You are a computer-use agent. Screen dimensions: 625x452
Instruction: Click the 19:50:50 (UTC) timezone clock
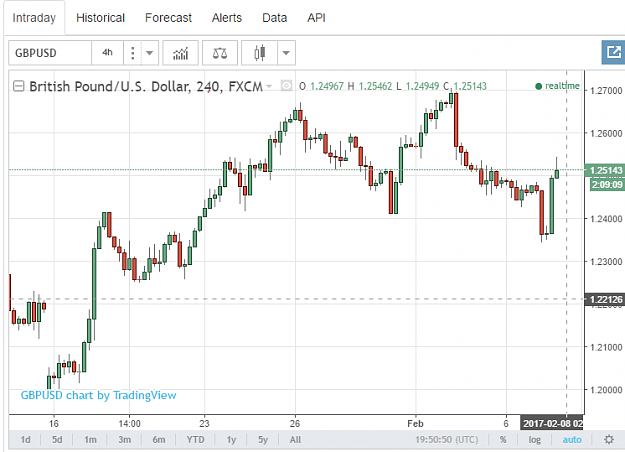(x=446, y=440)
